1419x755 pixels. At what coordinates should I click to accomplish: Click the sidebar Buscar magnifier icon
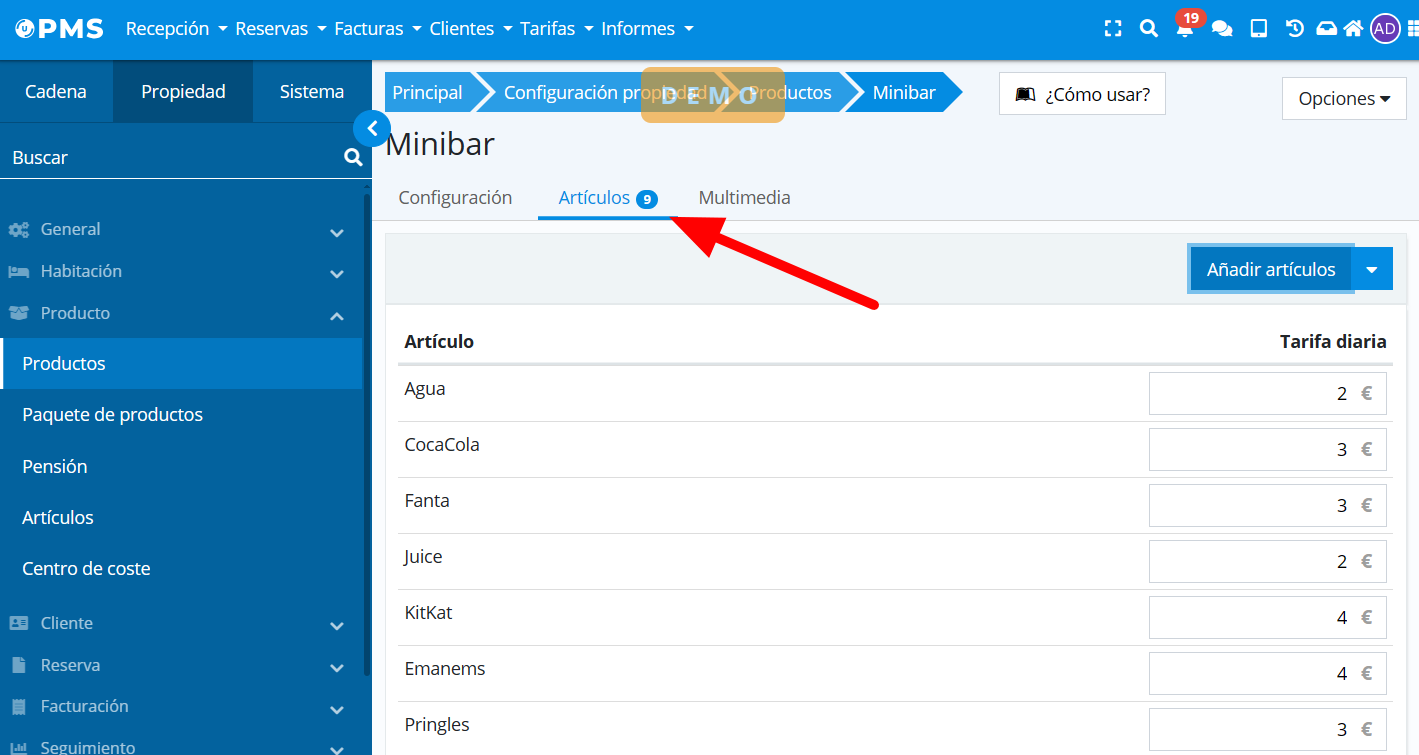click(353, 157)
